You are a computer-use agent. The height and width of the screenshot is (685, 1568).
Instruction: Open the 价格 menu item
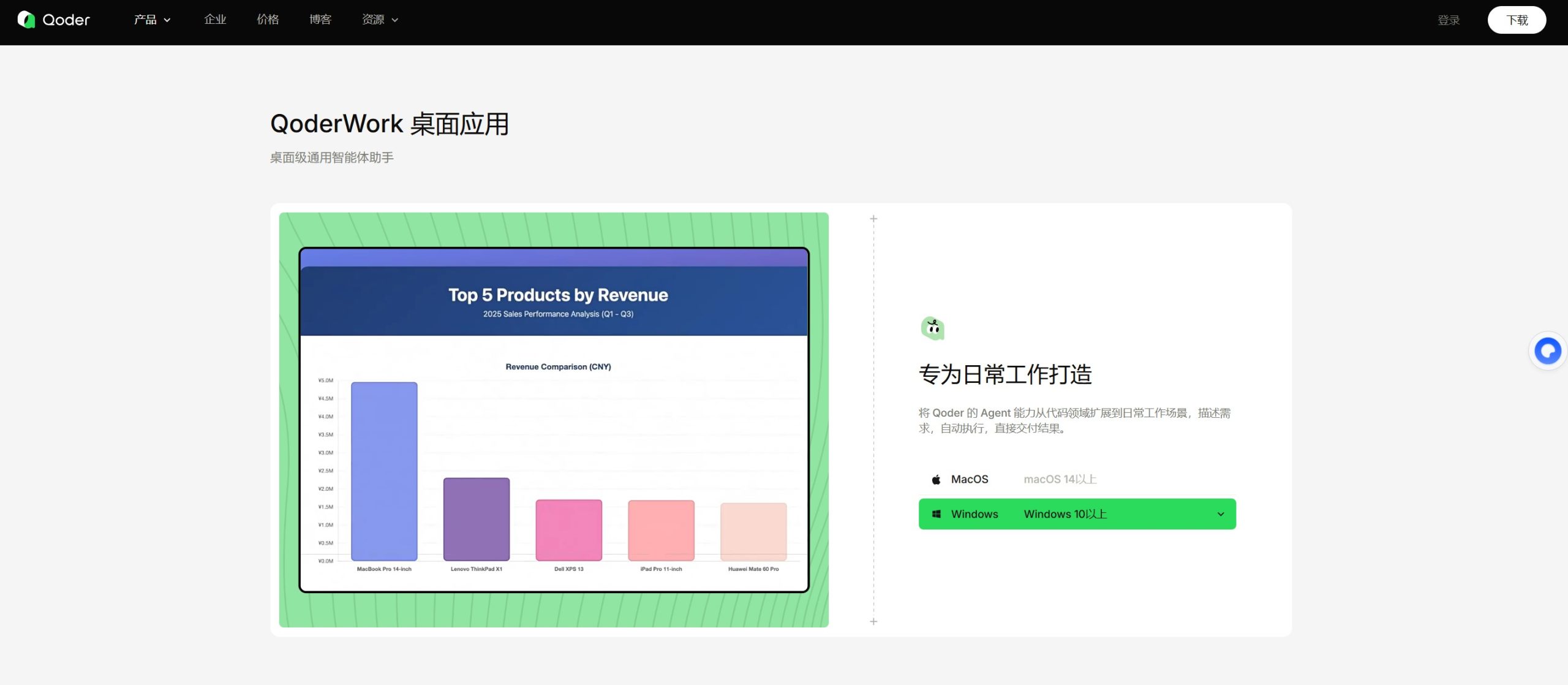[x=267, y=19]
